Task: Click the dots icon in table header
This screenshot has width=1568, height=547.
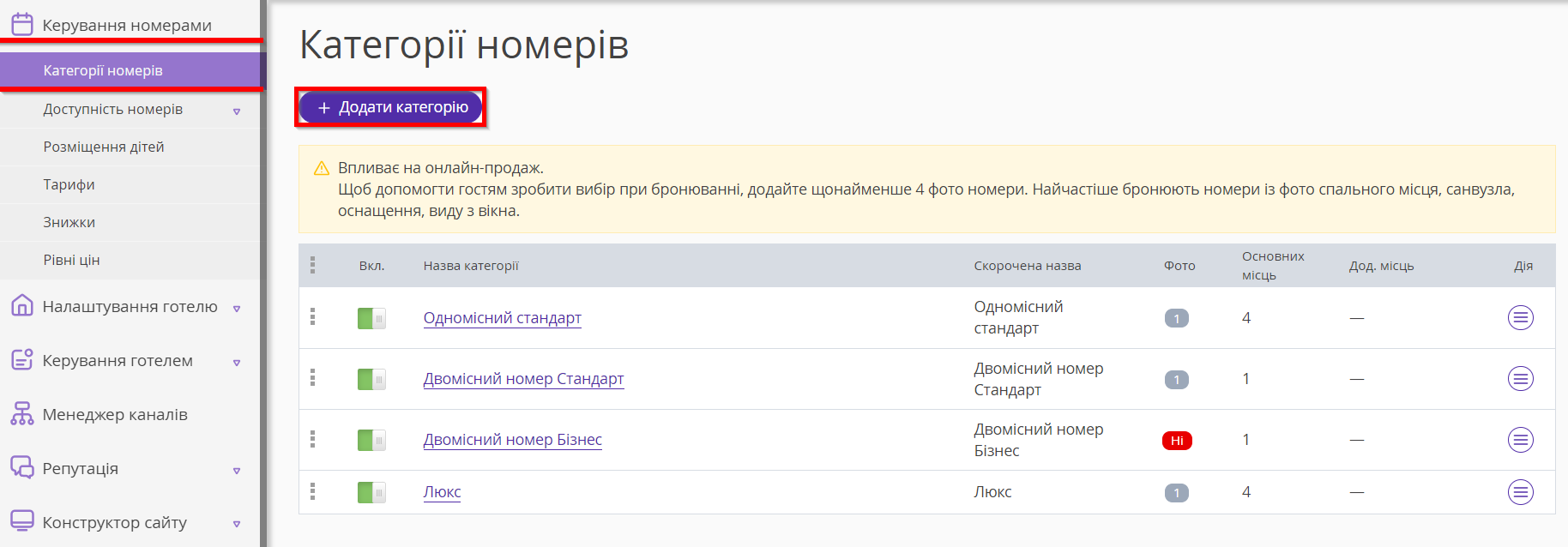Action: click(x=312, y=266)
